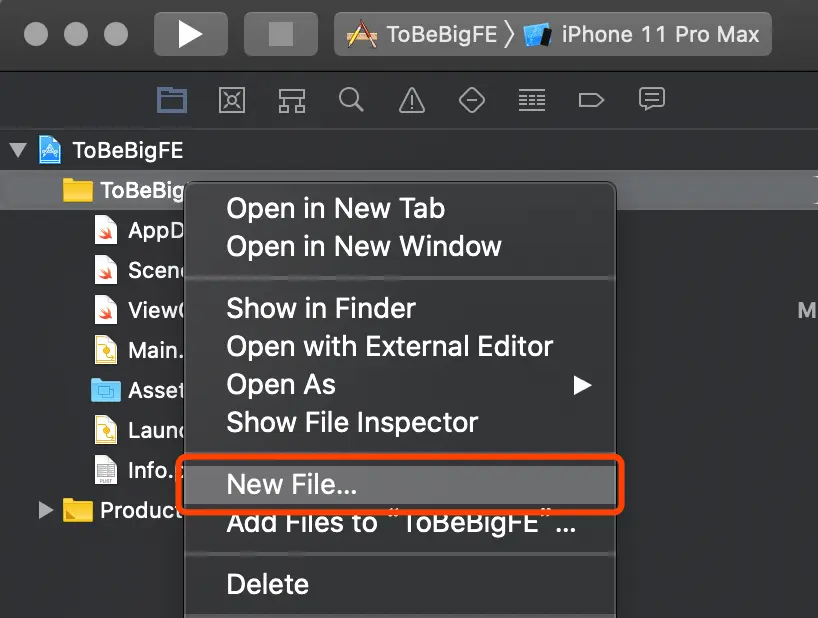Image resolution: width=818 pixels, height=618 pixels.
Task: Collapse the ToBeBigFE project disclosure triangle
Action: click(17, 150)
